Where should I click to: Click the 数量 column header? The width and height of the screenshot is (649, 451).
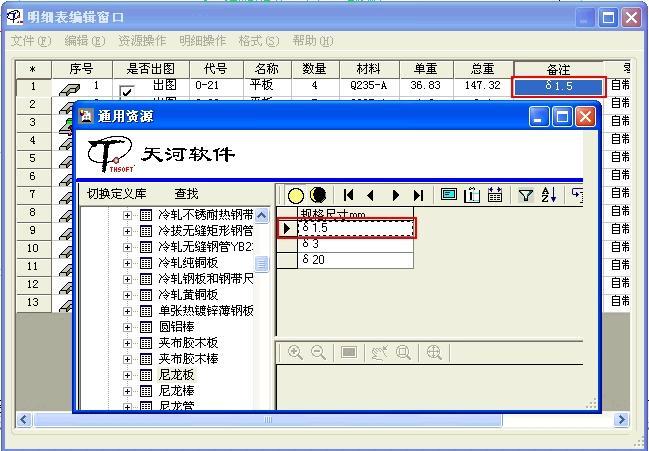coord(315,69)
